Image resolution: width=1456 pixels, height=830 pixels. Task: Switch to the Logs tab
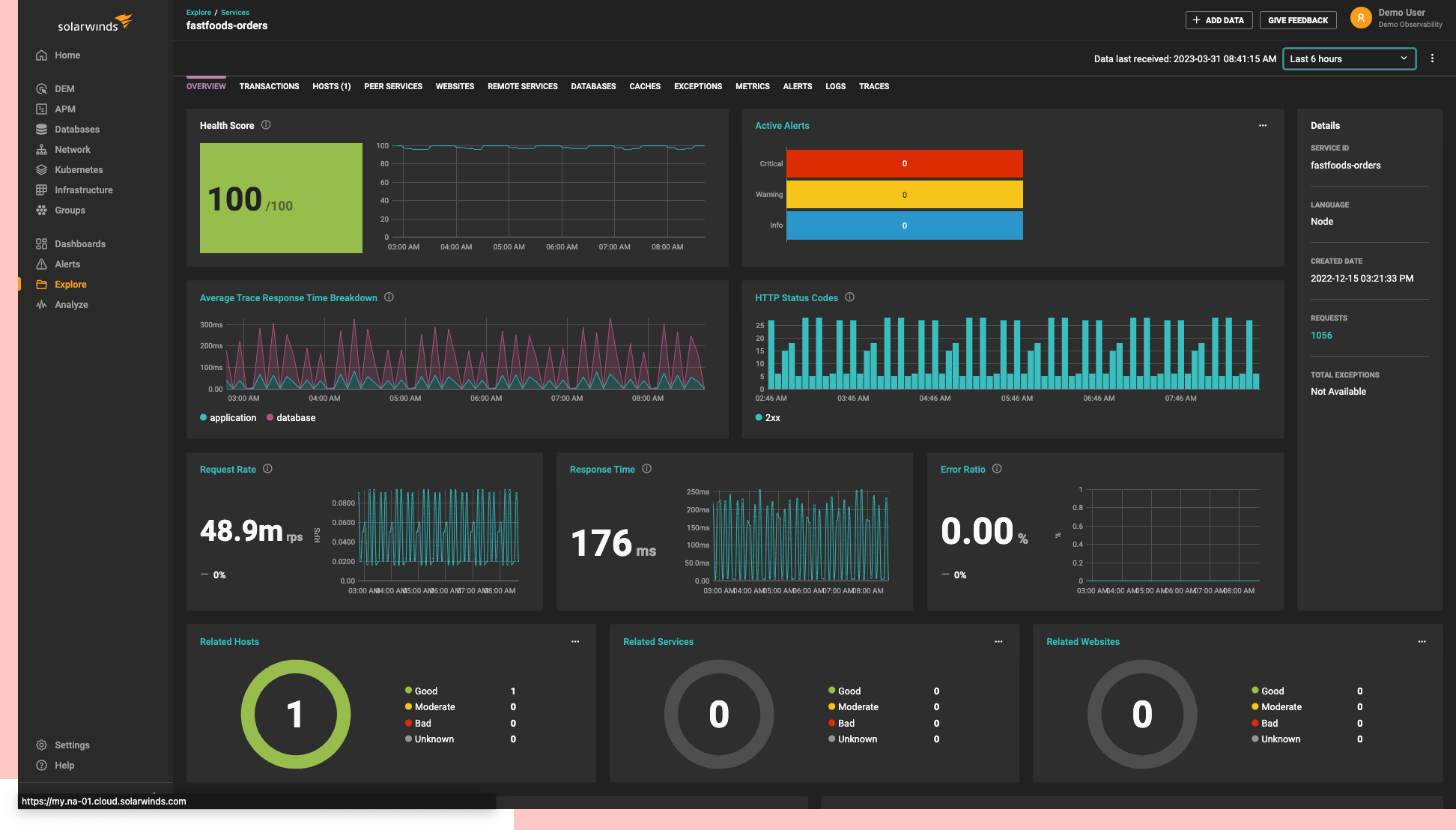835,87
